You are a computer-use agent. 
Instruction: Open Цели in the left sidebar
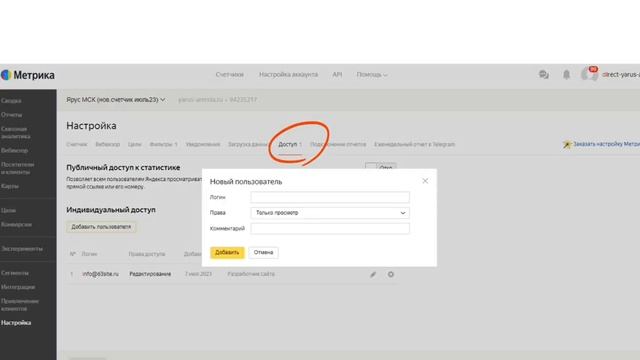(x=8, y=211)
